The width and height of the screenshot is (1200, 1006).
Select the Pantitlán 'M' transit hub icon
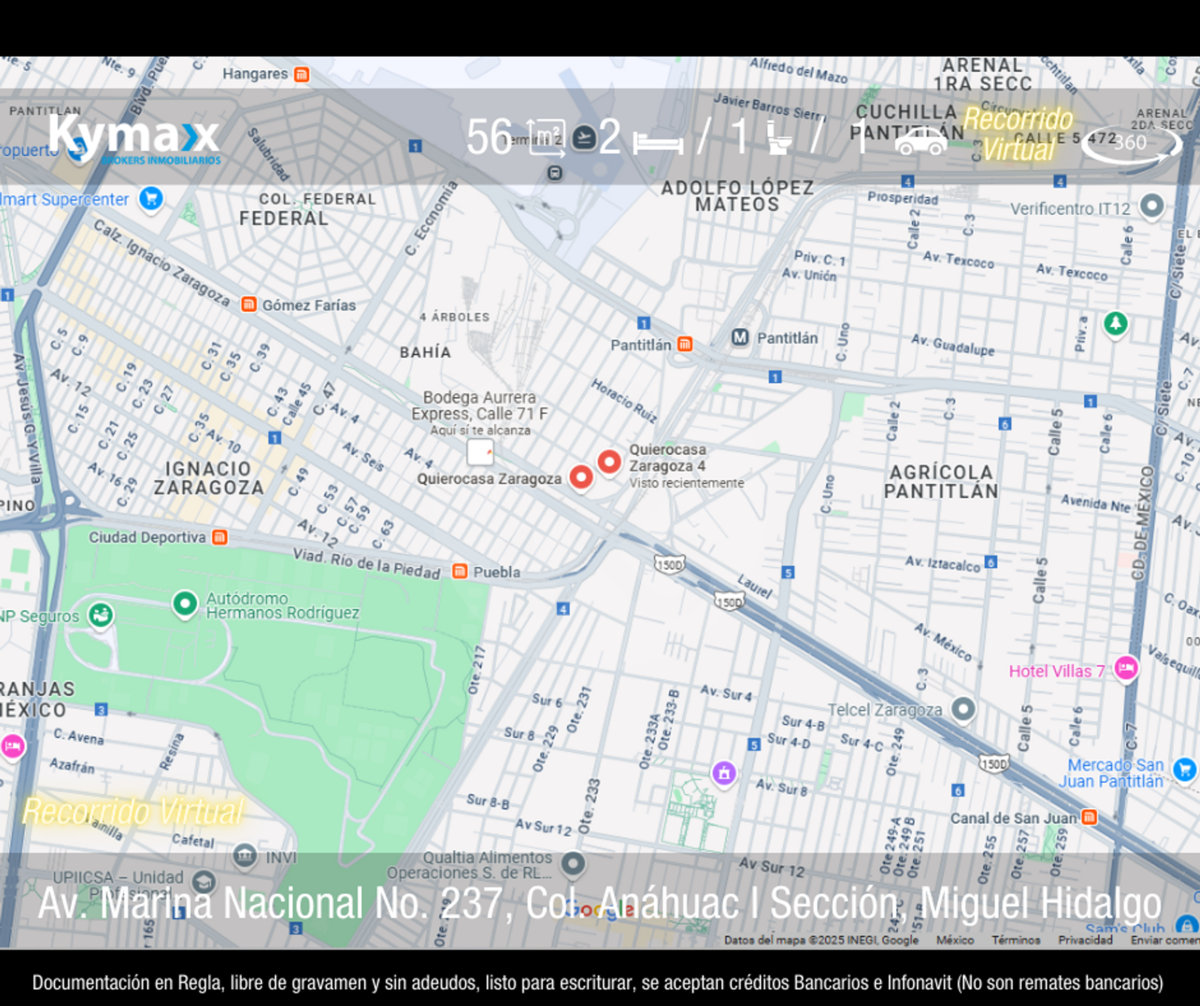[x=740, y=338]
